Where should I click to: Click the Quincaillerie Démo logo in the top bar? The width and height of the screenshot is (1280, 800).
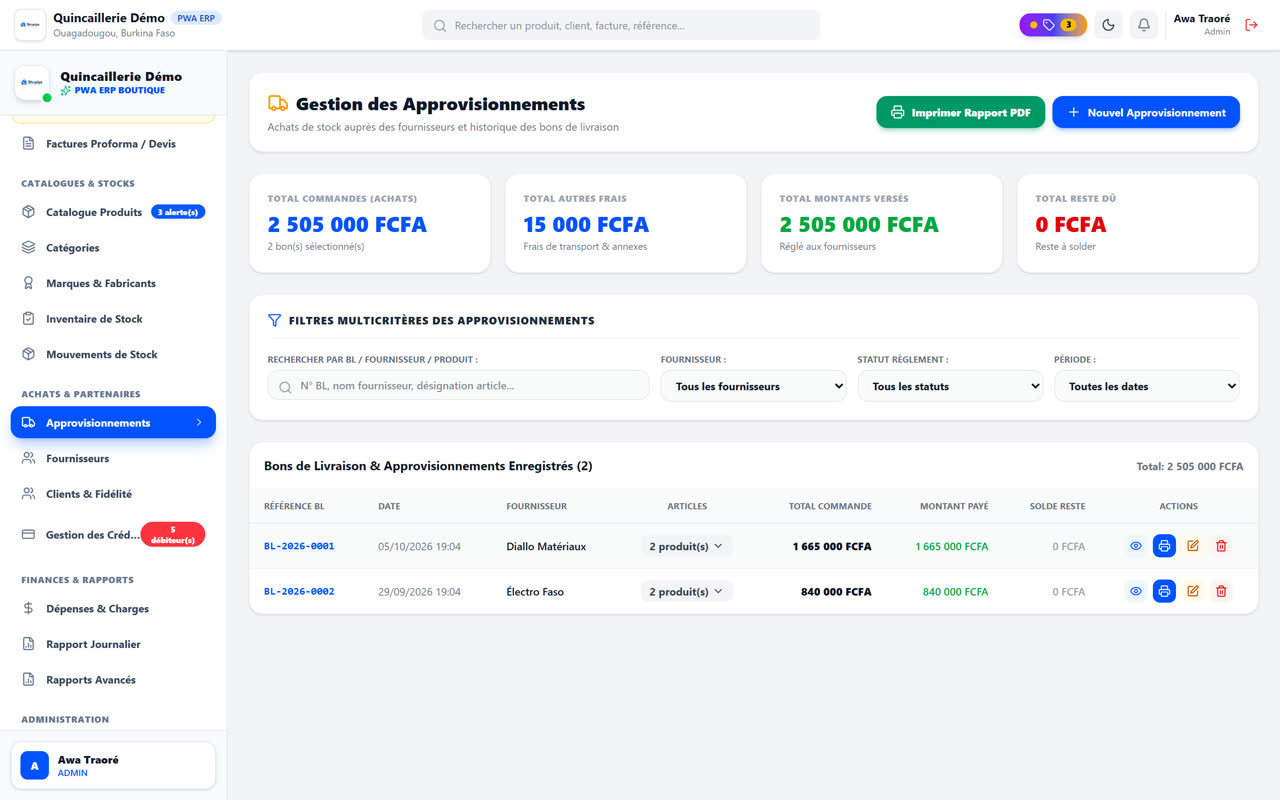pos(30,25)
